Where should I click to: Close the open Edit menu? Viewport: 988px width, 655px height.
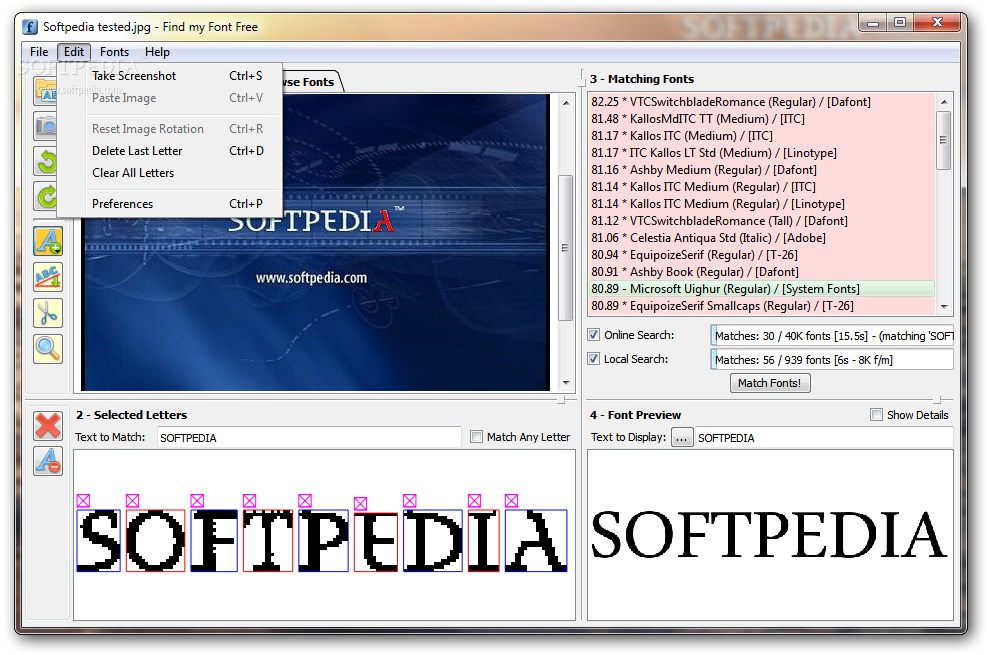(74, 52)
